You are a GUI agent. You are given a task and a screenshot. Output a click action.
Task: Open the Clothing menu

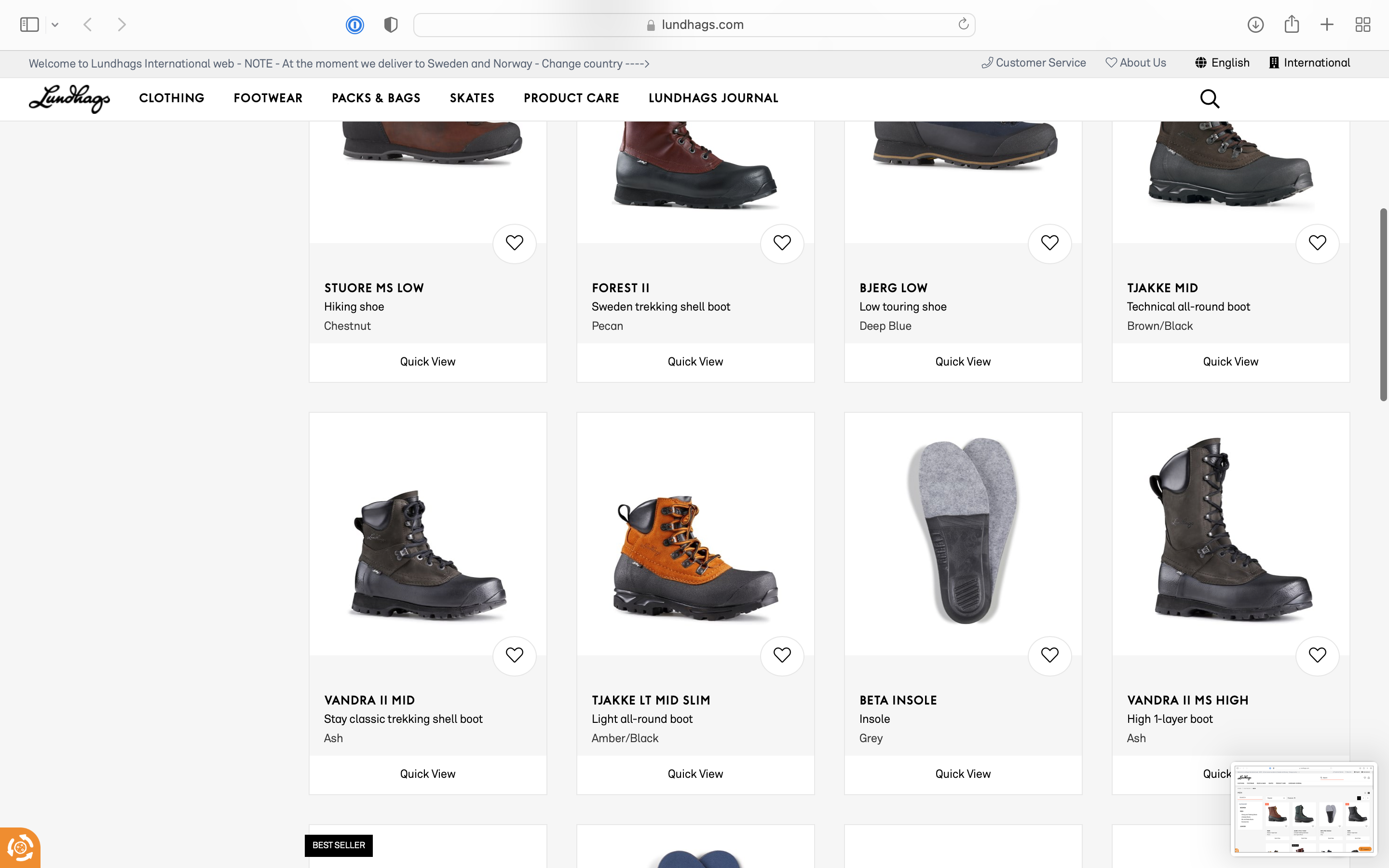172,98
